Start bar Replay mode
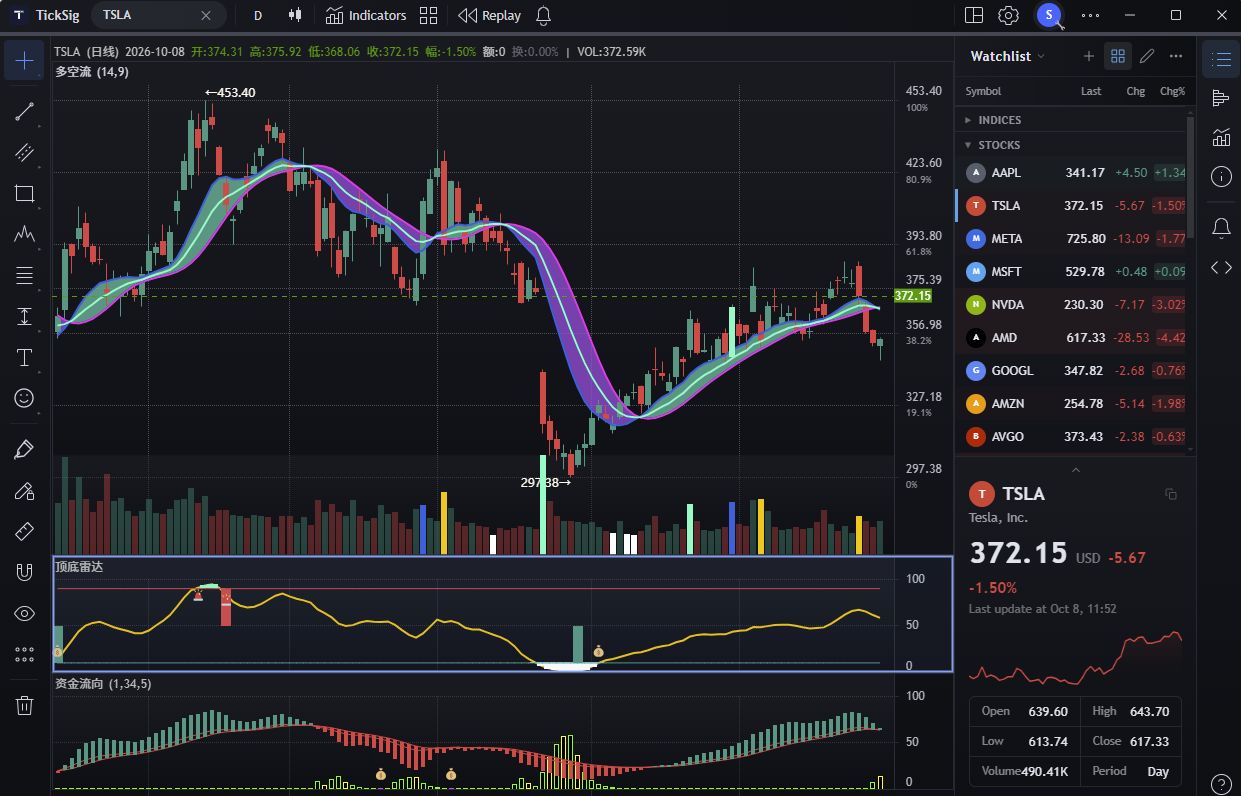This screenshot has height=796, width=1241. (489, 15)
